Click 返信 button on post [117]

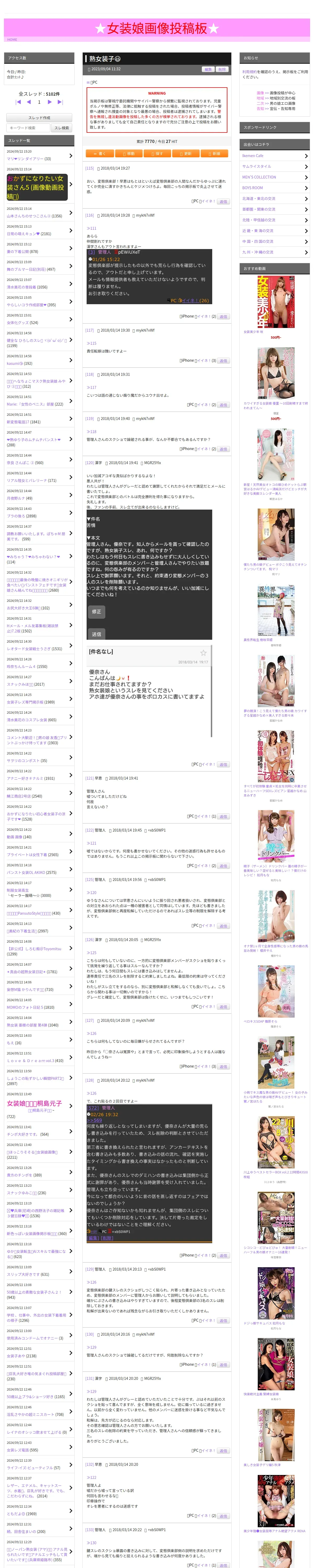(x=223, y=361)
